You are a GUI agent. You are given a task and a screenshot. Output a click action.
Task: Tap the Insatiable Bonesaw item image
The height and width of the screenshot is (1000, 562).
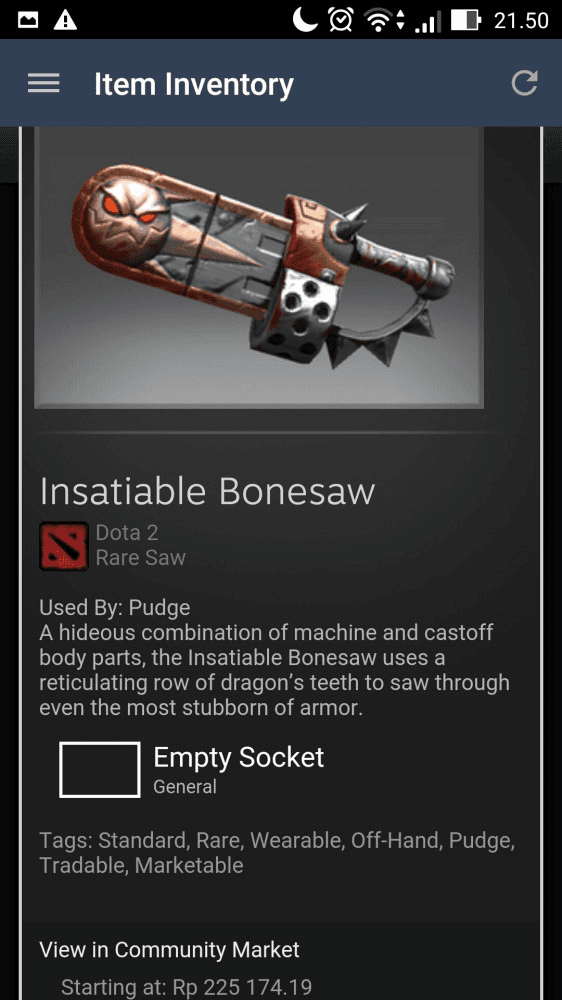click(258, 267)
